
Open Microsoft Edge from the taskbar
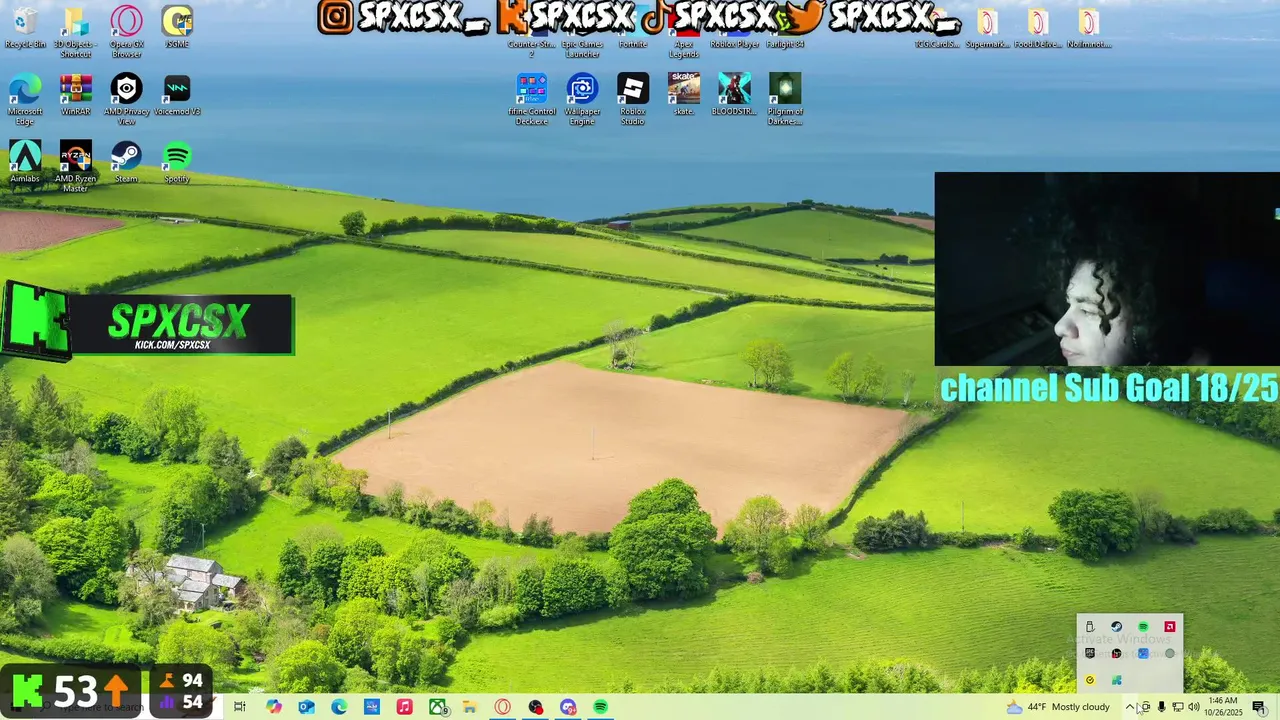pos(339,707)
